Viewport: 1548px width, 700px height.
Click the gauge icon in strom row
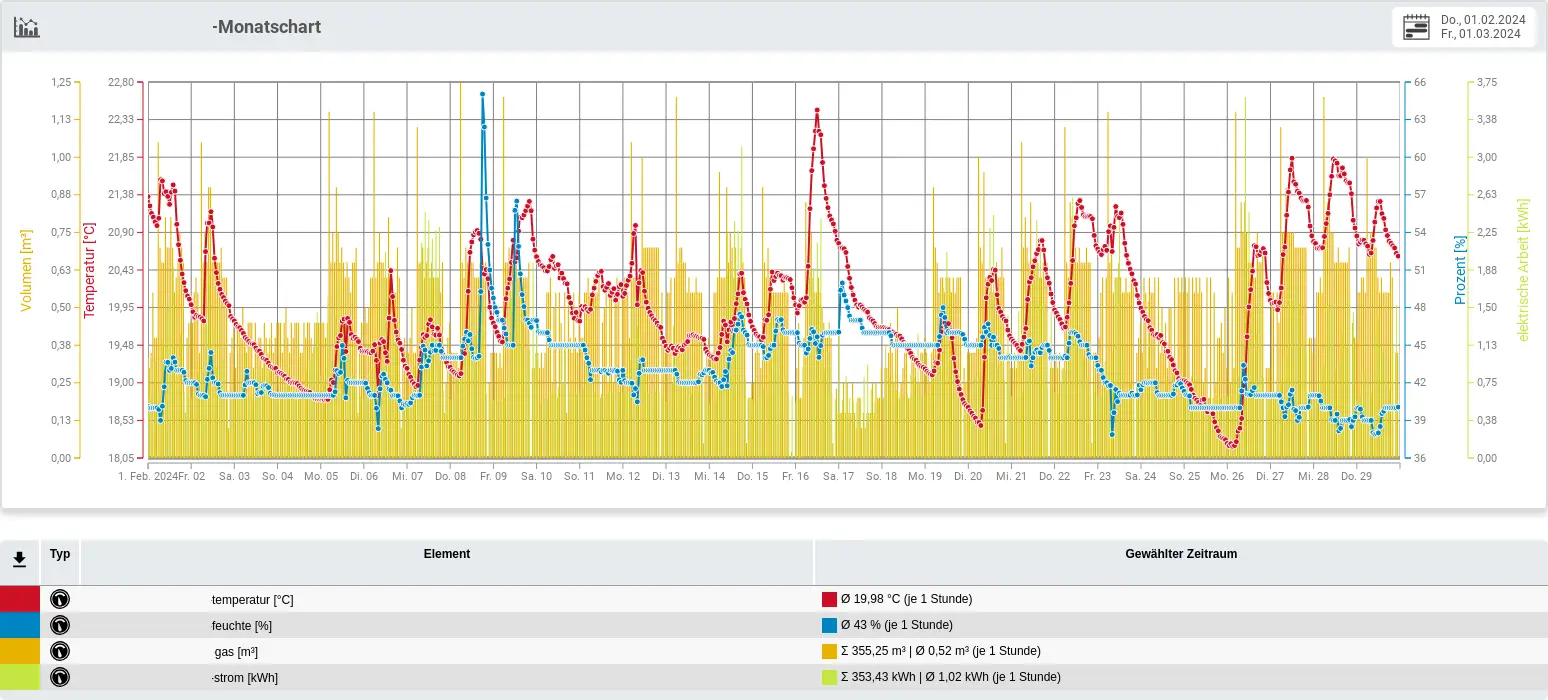pyautogui.click(x=60, y=677)
